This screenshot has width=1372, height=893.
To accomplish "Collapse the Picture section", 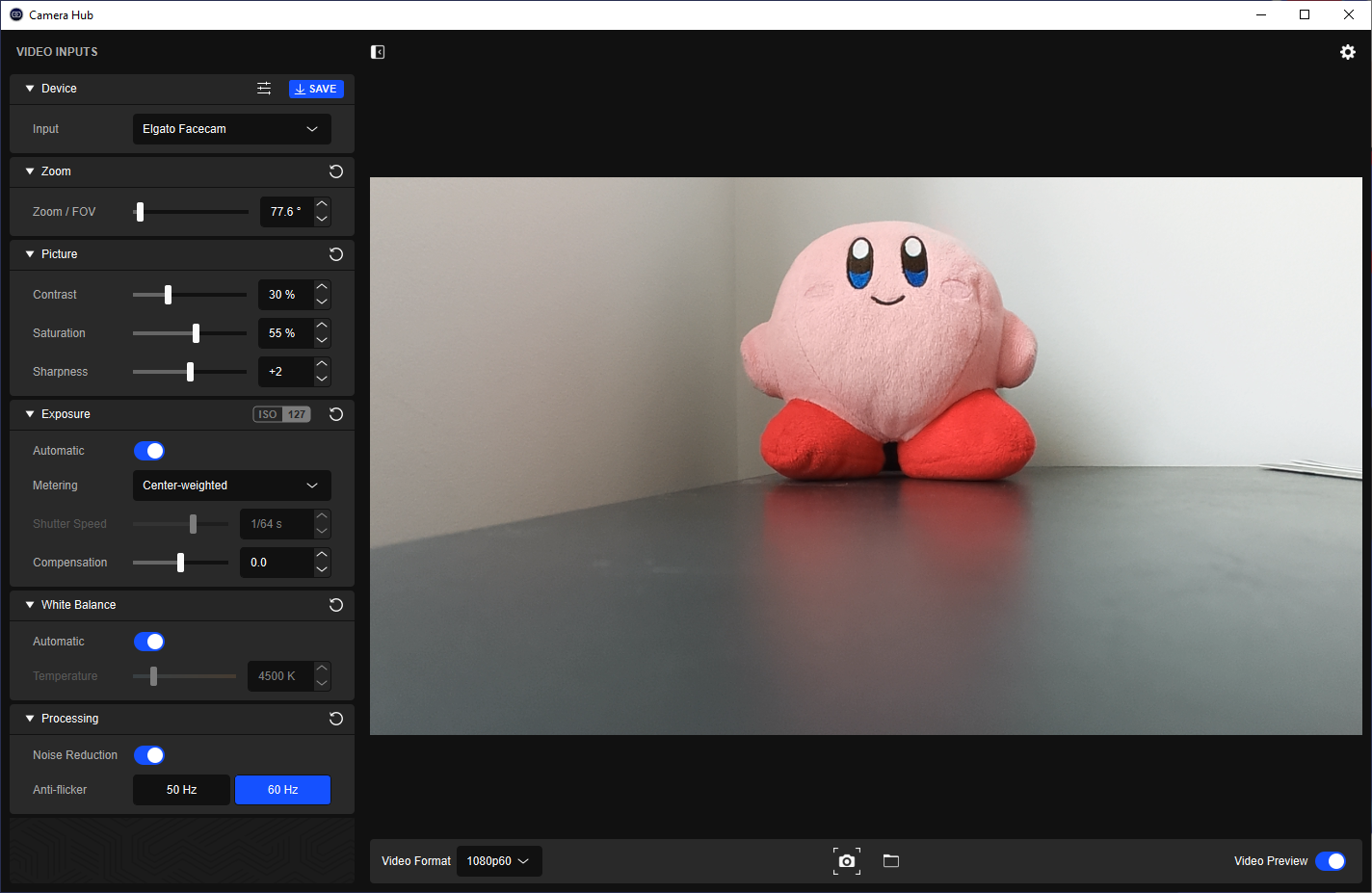I will [30, 254].
